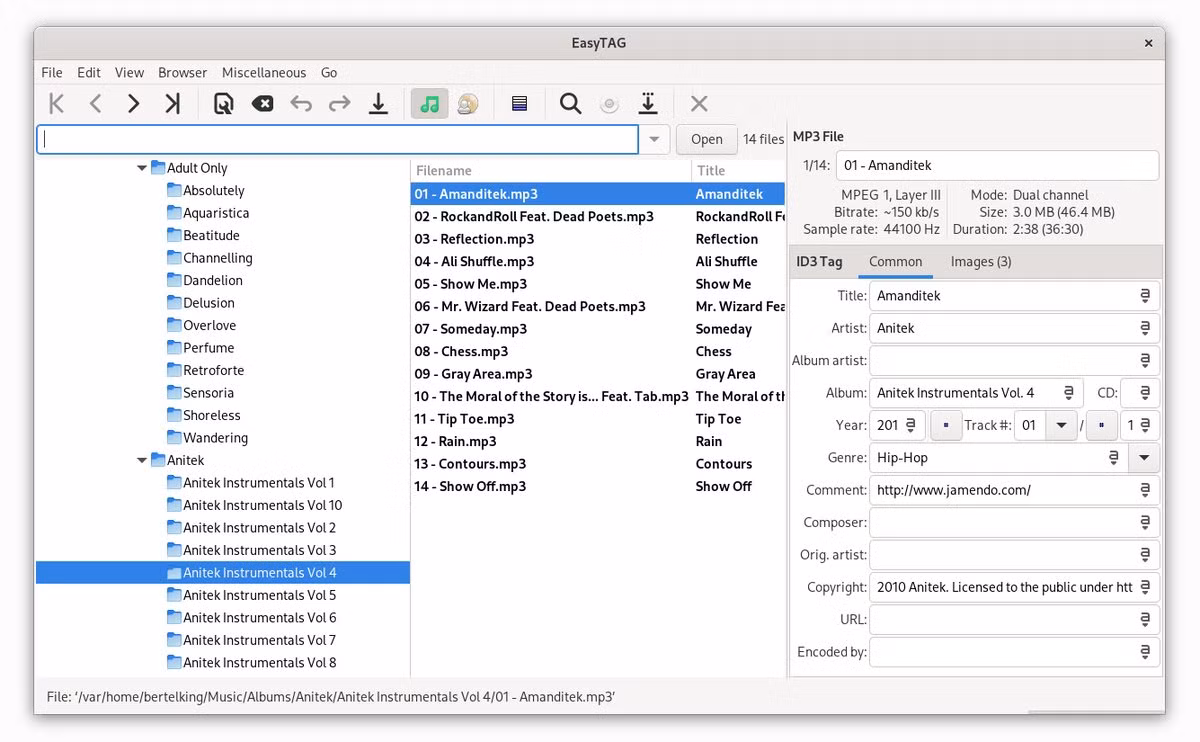Open the Genre dropdown list

[1144, 458]
